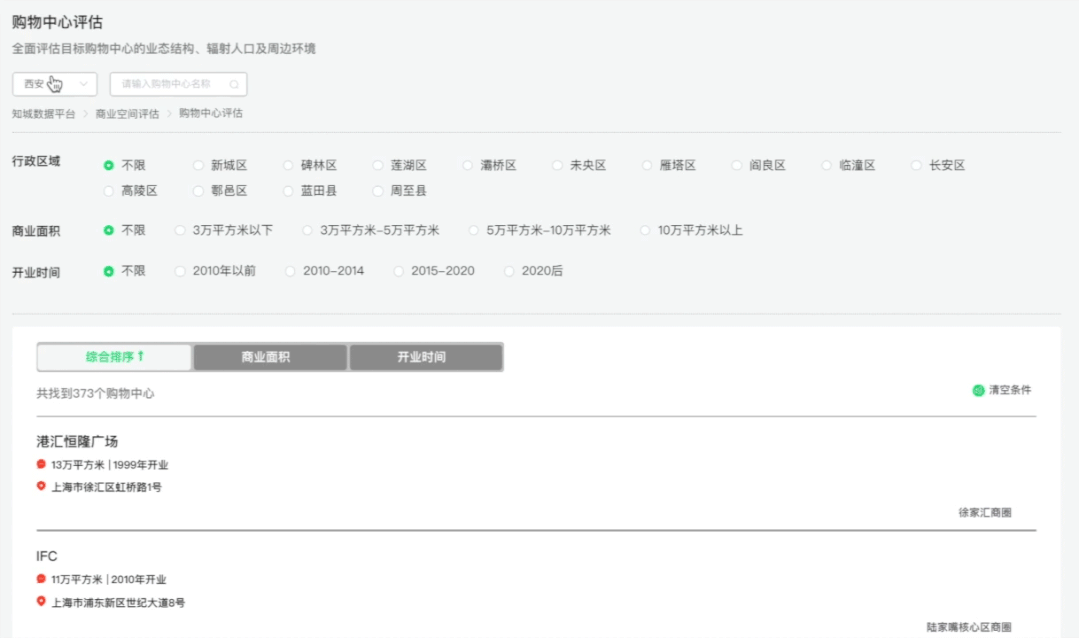
Task: Open the IFC shopping center entry
Action: [x=47, y=556]
